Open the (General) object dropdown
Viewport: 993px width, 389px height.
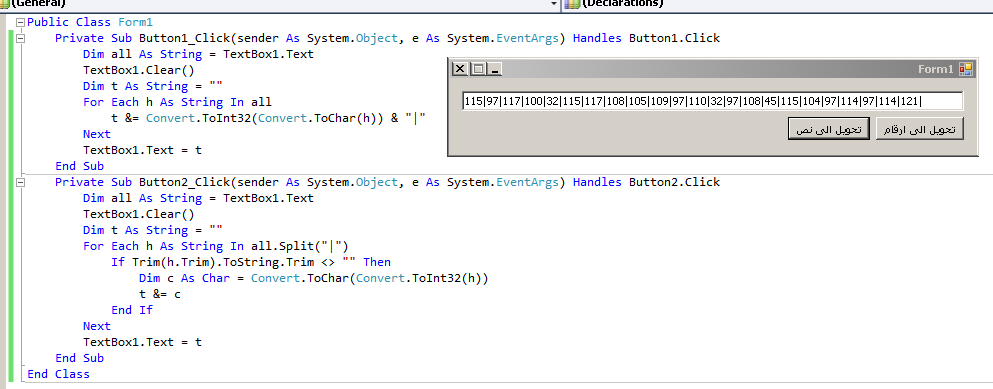point(554,4)
